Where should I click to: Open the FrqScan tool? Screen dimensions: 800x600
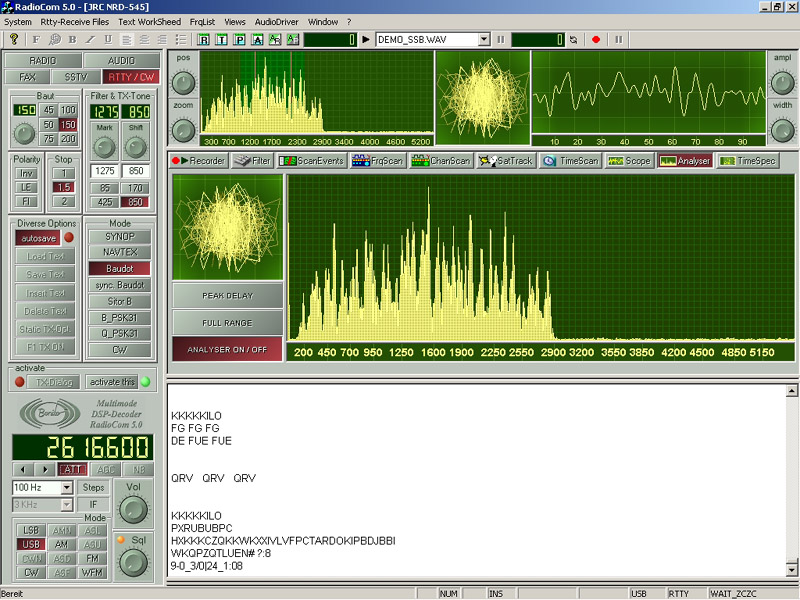click(378, 161)
